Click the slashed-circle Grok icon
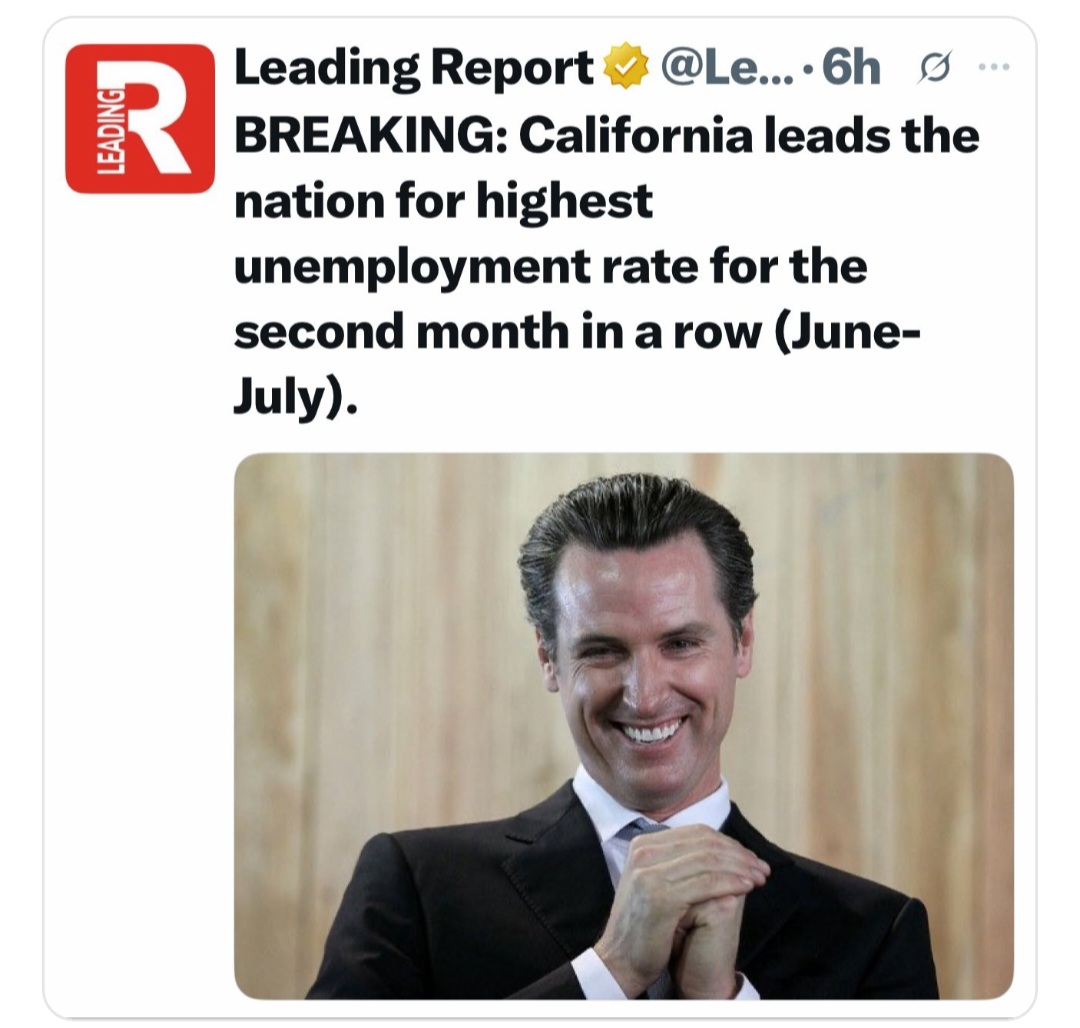The height and width of the screenshot is (1028, 1080). [x=934, y=67]
